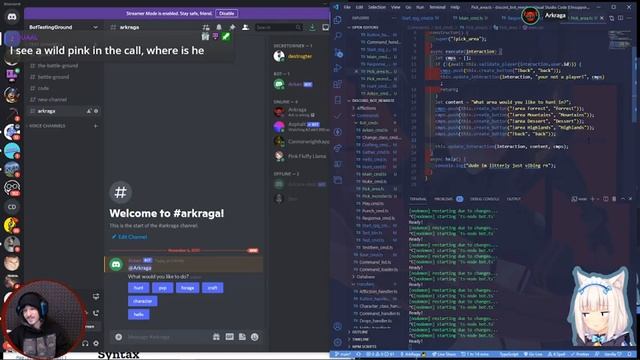The width and height of the screenshot is (640, 360).
Task: Select member Pink Fluffy Llama
Action: pos(301,156)
